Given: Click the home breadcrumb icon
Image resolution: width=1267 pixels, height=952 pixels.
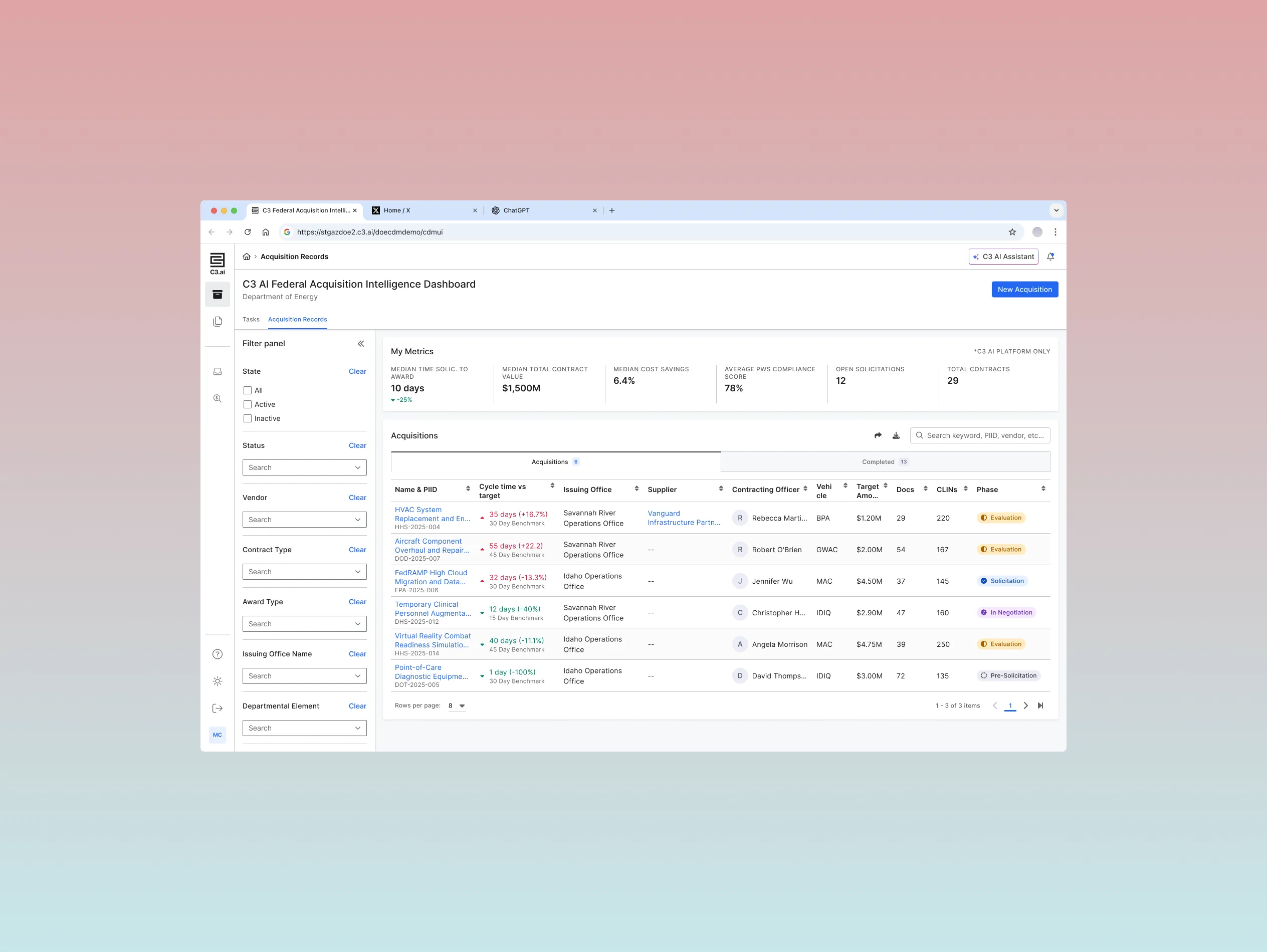Looking at the screenshot, I should pyautogui.click(x=246, y=257).
